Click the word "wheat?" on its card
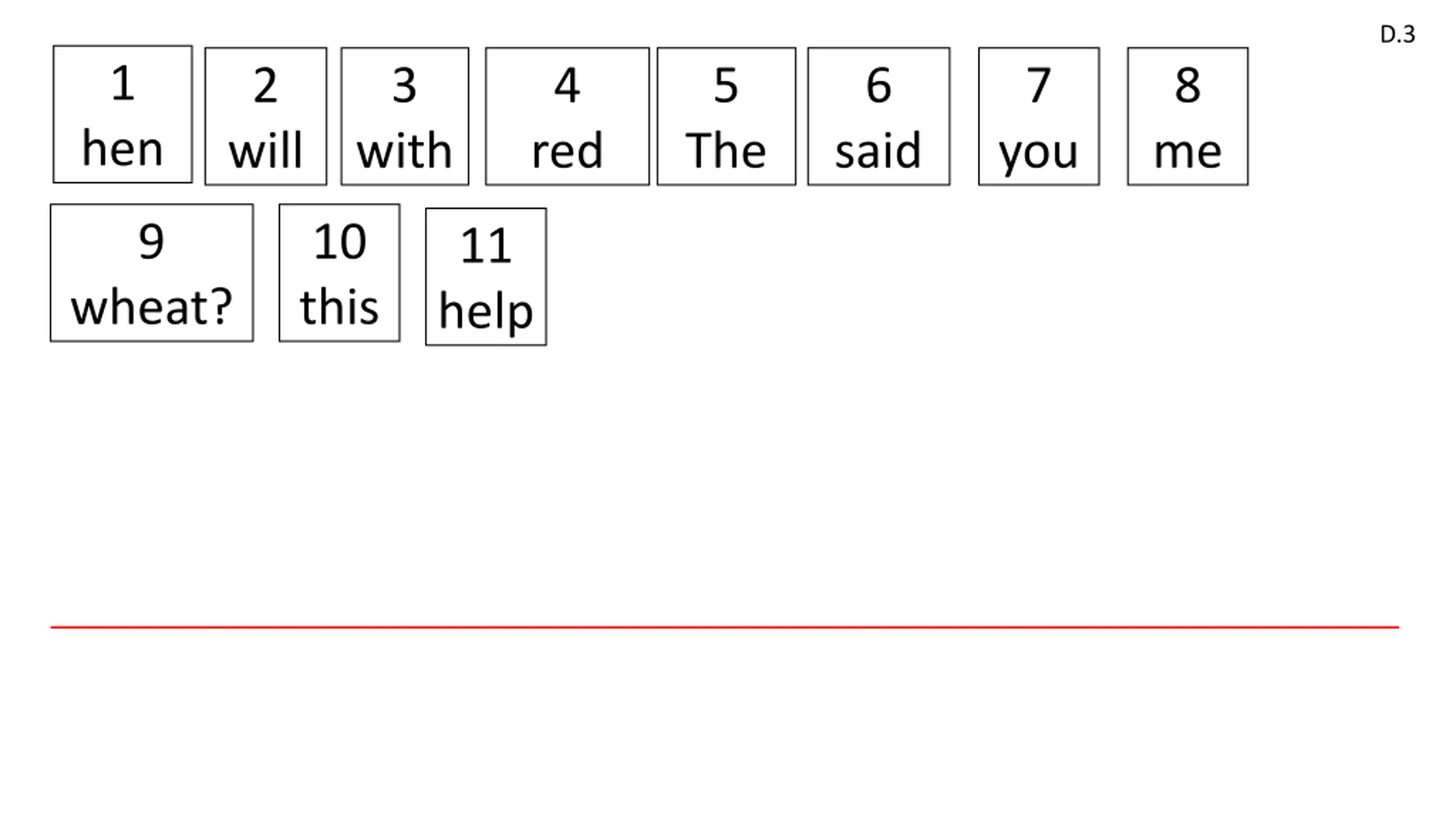Screen dimensions: 1456x819 pos(151,307)
